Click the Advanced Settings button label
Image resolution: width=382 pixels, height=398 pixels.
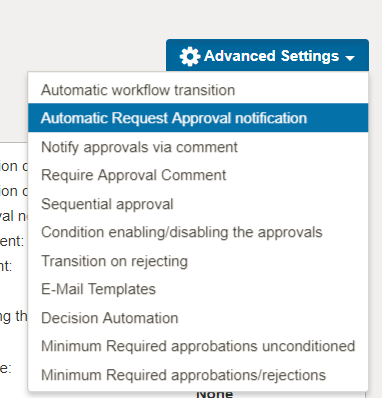click(271, 56)
